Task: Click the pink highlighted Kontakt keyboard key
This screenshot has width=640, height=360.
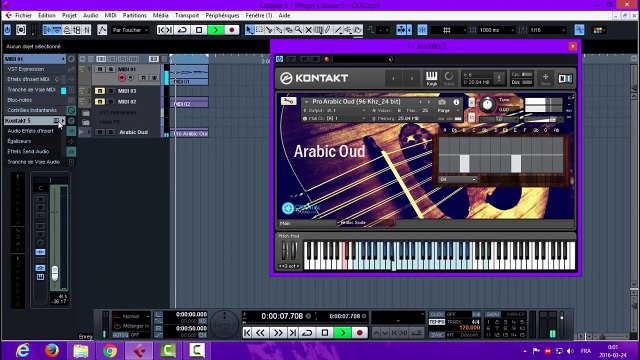Action: (x=344, y=261)
